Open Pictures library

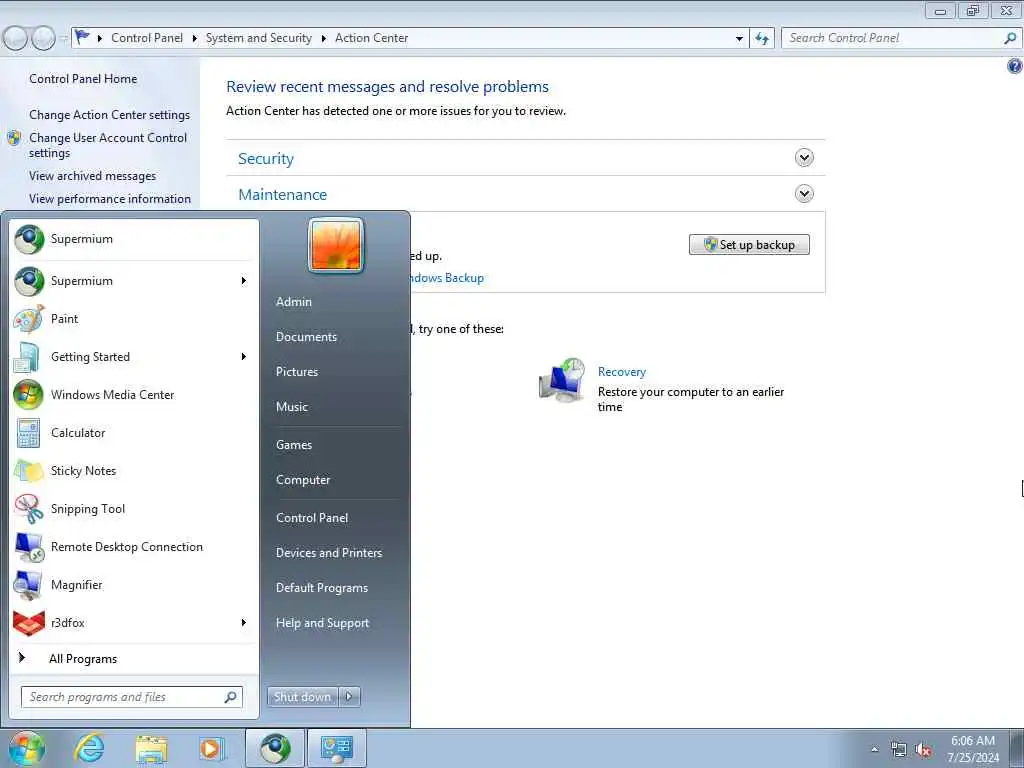[296, 372]
